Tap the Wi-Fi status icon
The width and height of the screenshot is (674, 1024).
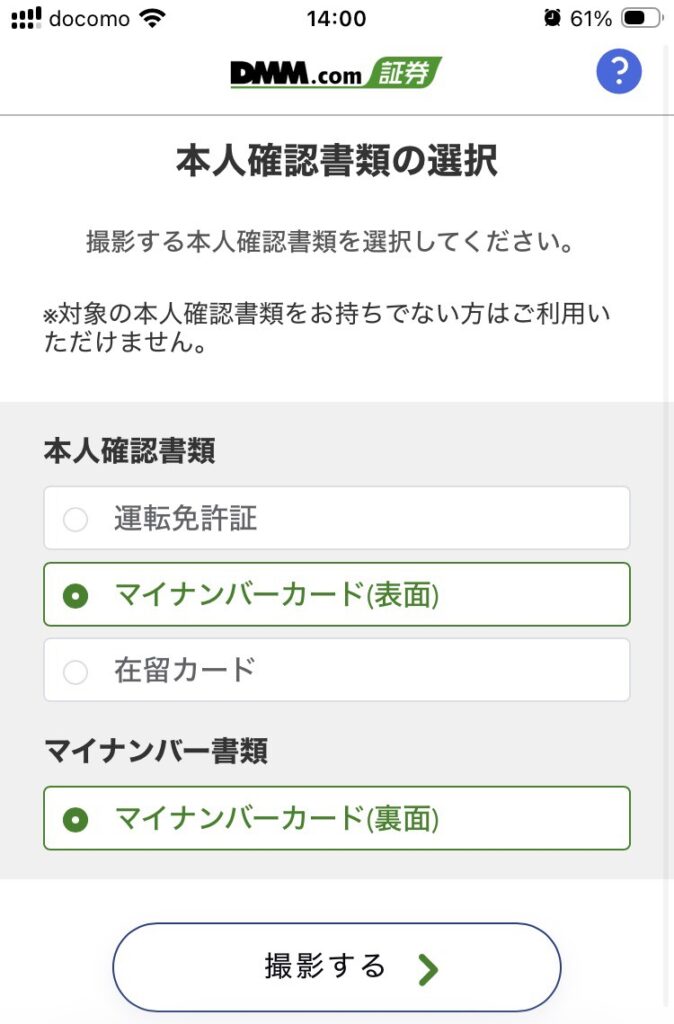pyautogui.click(x=153, y=18)
